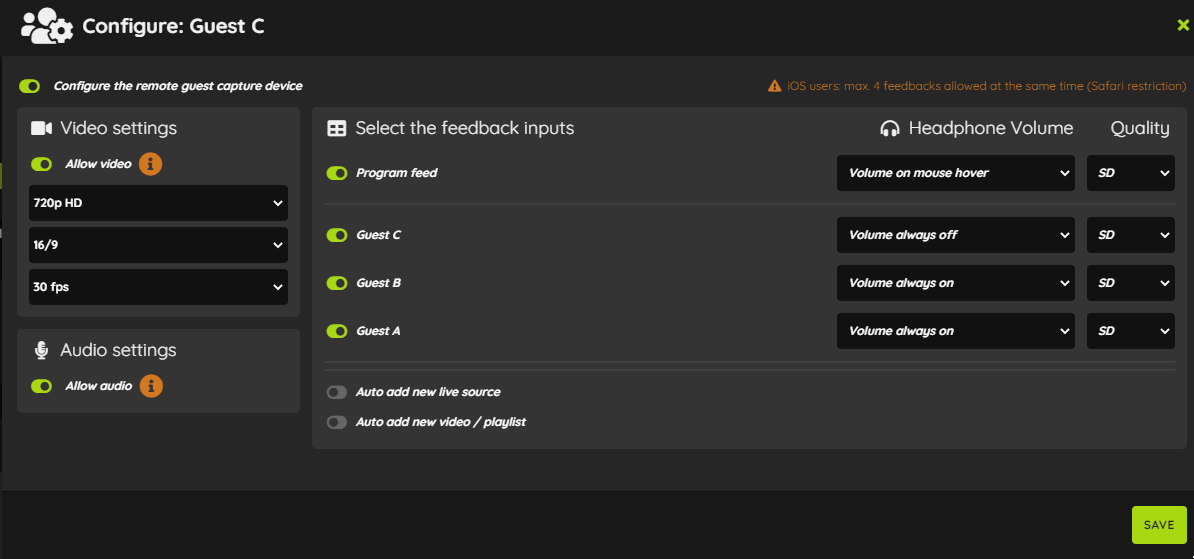Save the guest configuration

point(1159,525)
